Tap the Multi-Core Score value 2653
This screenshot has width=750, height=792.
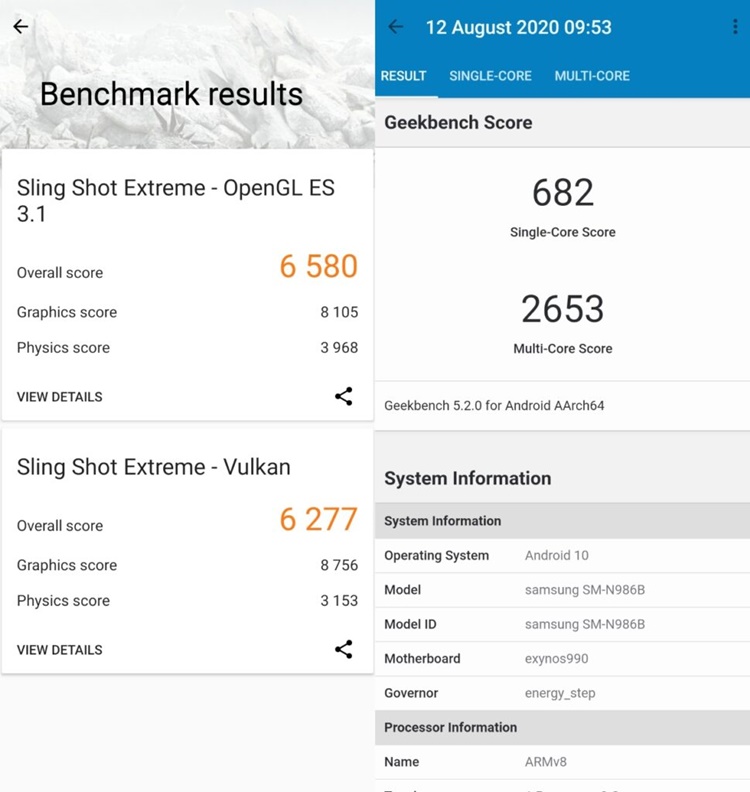point(563,309)
